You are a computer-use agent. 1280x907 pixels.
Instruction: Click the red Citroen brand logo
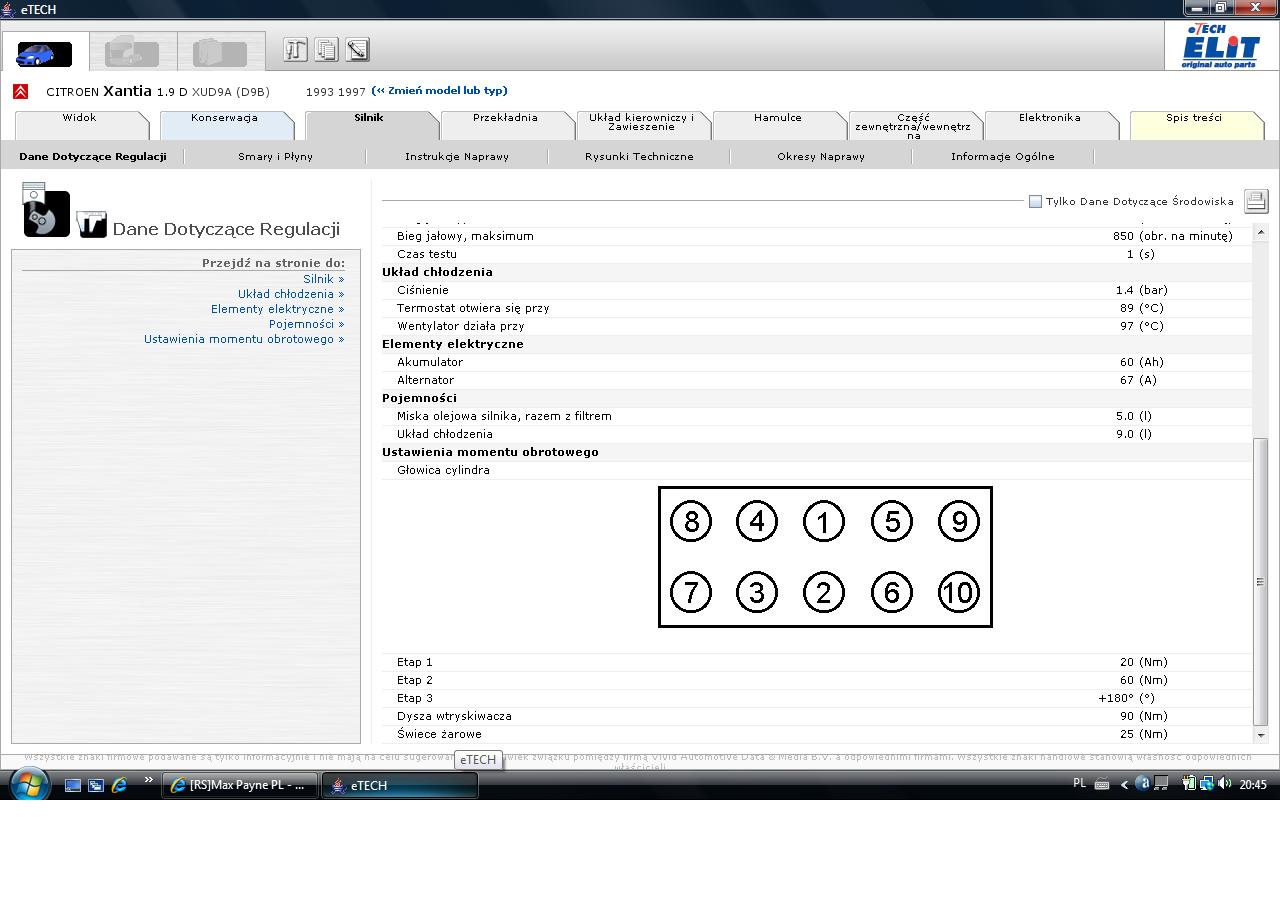coord(20,91)
